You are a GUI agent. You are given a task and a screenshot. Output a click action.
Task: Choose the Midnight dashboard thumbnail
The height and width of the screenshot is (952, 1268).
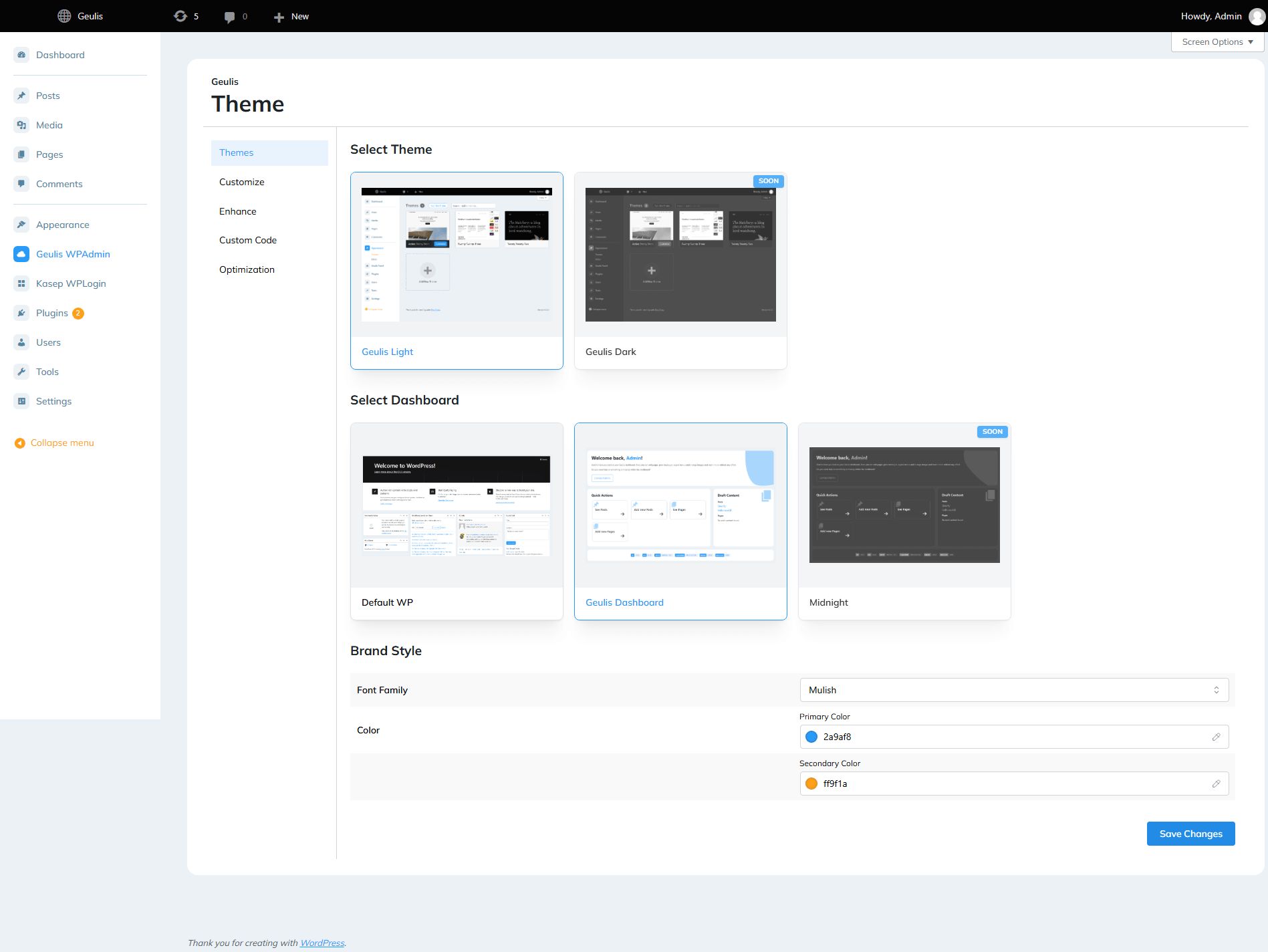[x=904, y=505]
